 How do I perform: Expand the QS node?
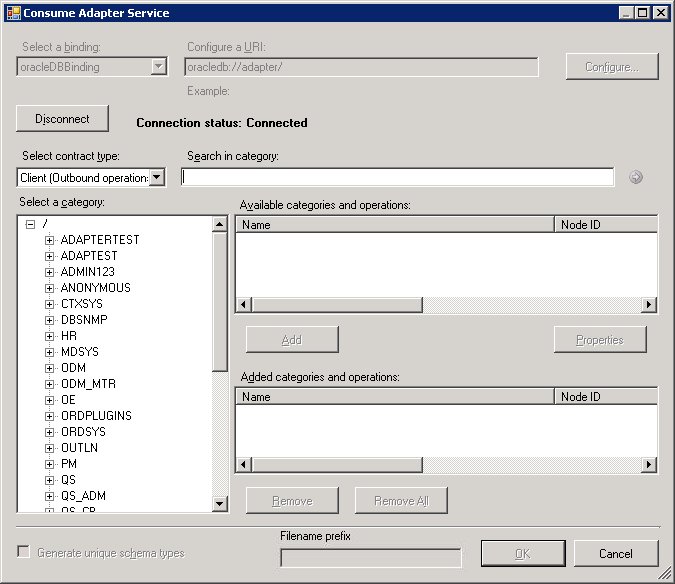50,480
